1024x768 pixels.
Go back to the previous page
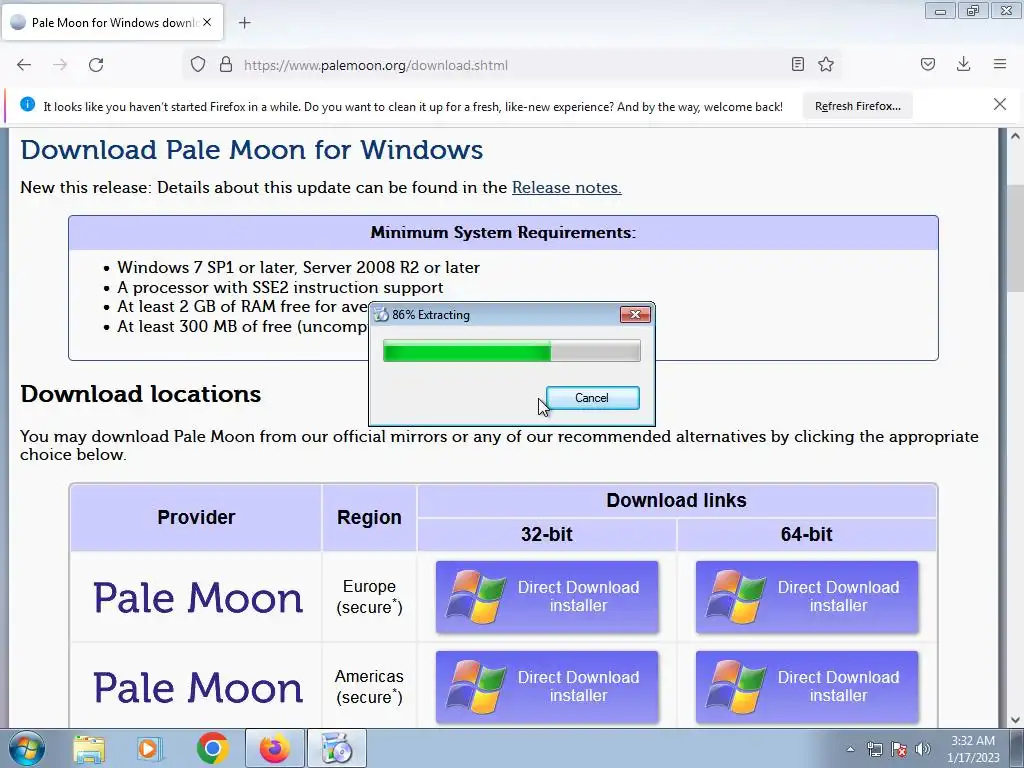coord(24,65)
